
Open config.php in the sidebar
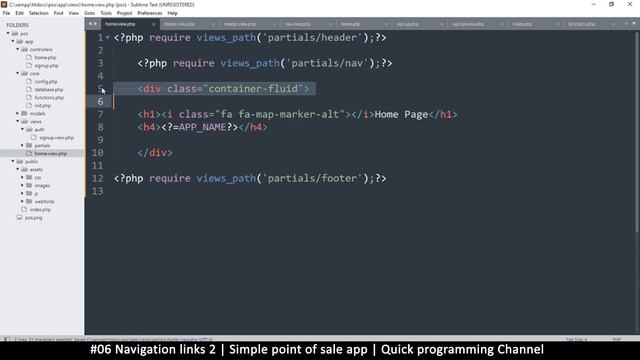tap(46, 82)
